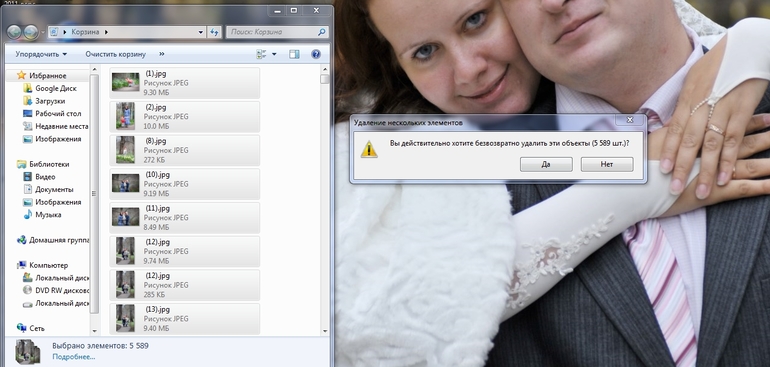Select the file (10).jpg
The width and height of the screenshot is (770, 367).
click(x=184, y=184)
